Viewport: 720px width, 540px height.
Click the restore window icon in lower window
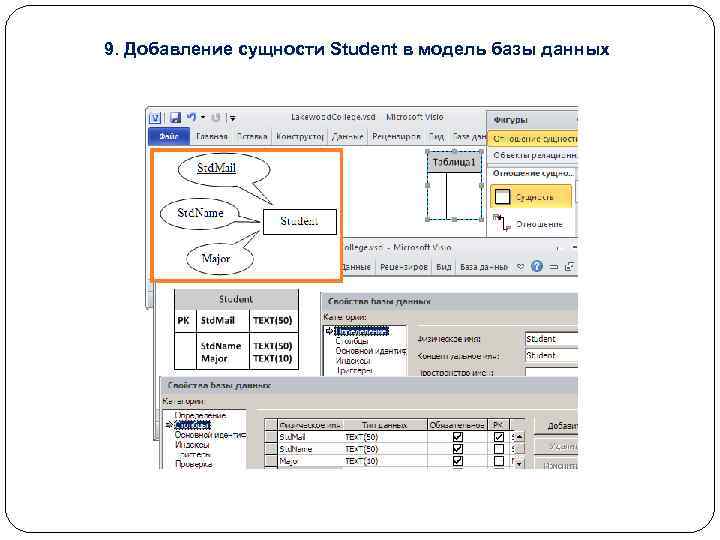(x=569, y=266)
